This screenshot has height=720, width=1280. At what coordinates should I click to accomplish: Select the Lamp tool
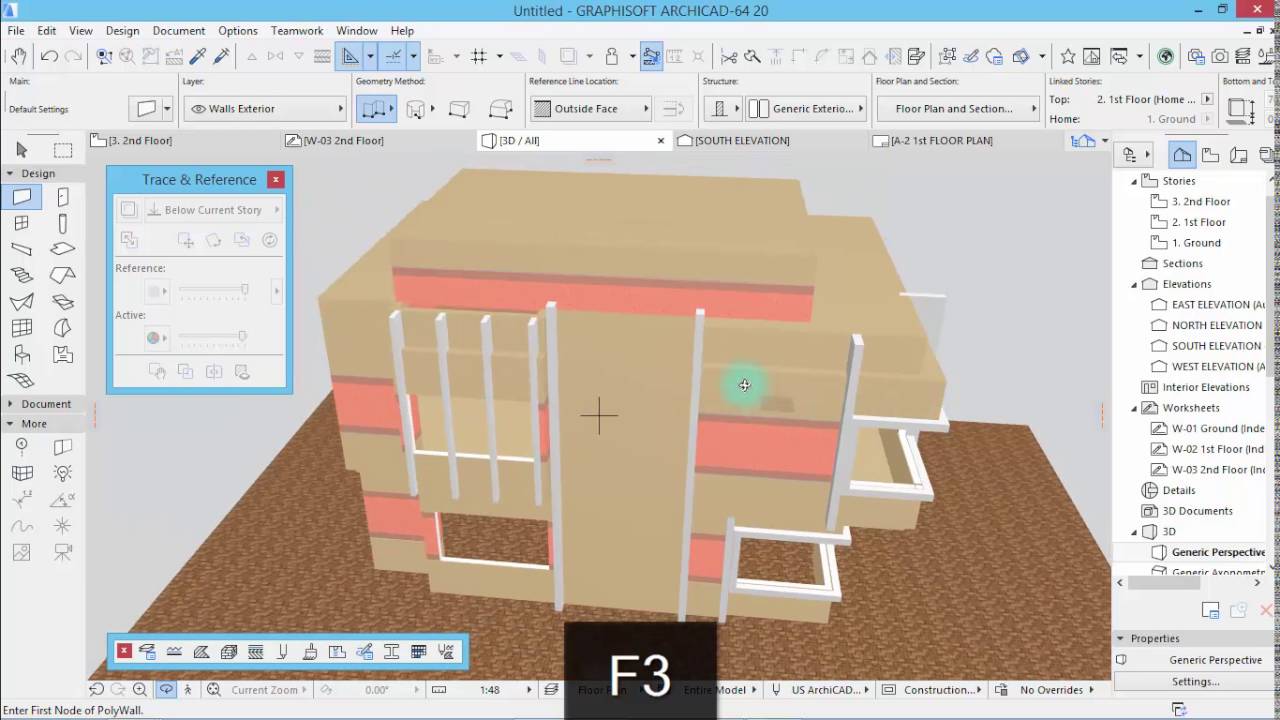(63, 473)
